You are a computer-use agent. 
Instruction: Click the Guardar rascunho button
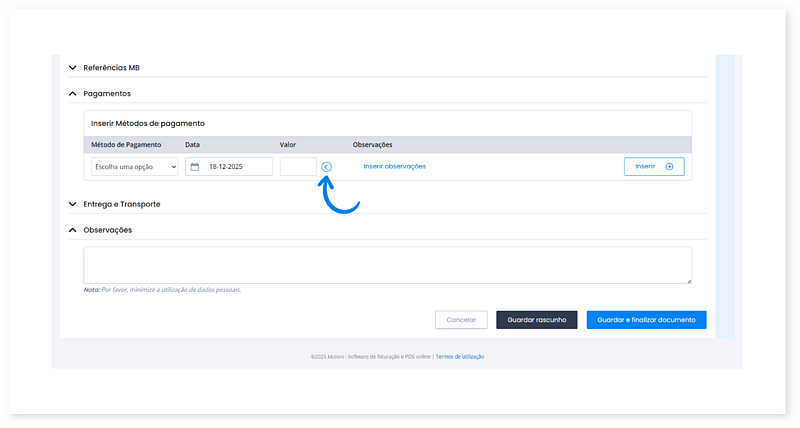tap(536, 320)
